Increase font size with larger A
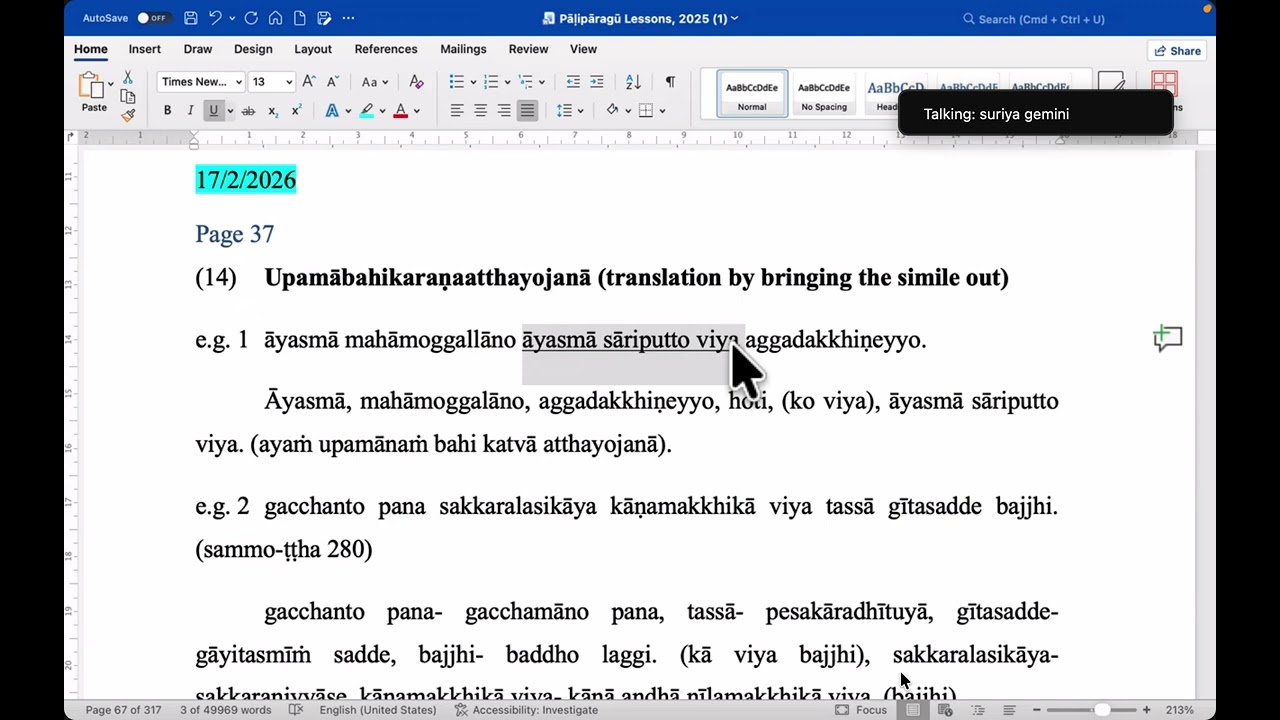The height and width of the screenshot is (720, 1280). tap(309, 82)
